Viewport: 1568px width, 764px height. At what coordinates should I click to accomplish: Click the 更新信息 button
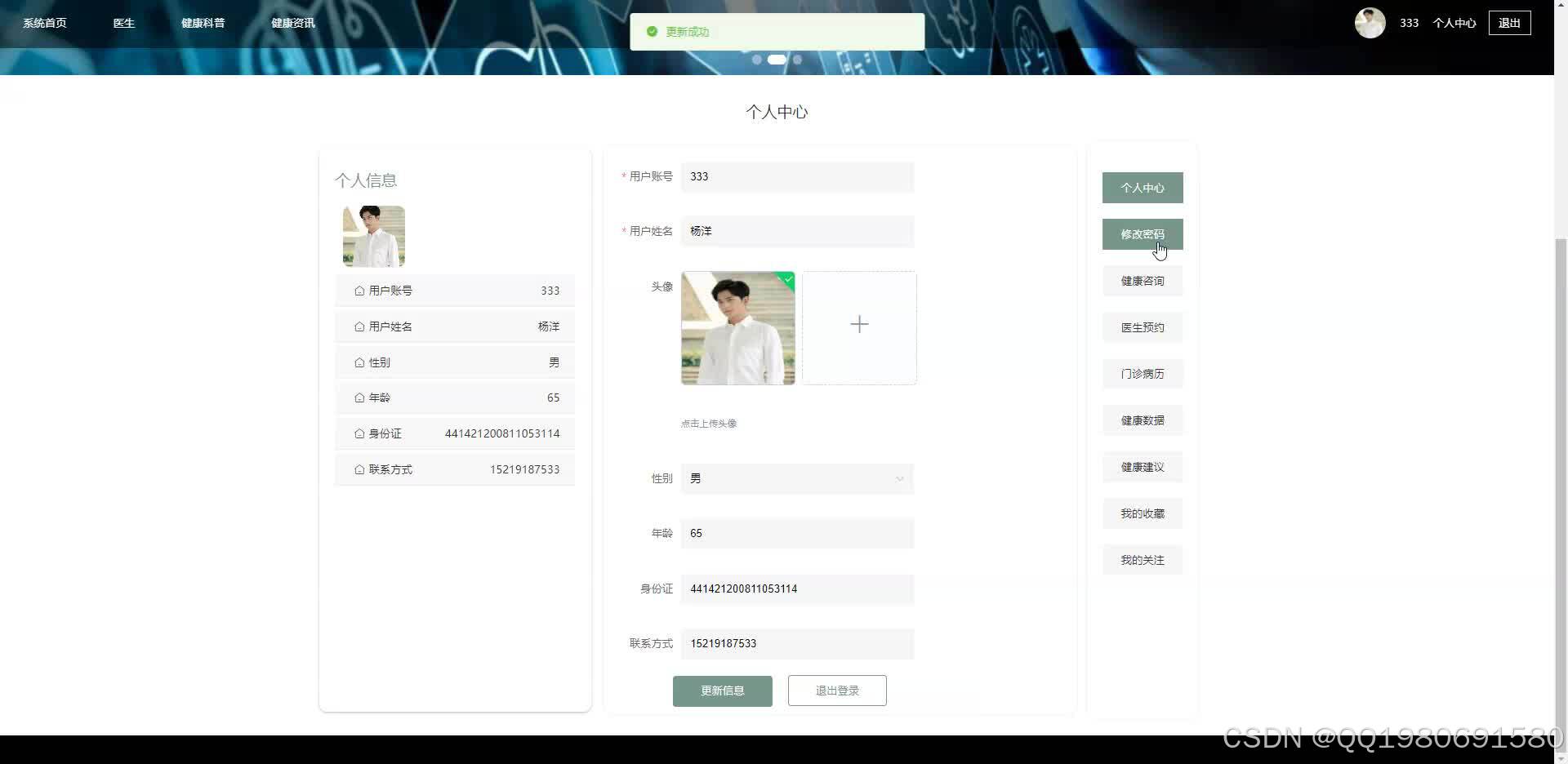(723, 691)
